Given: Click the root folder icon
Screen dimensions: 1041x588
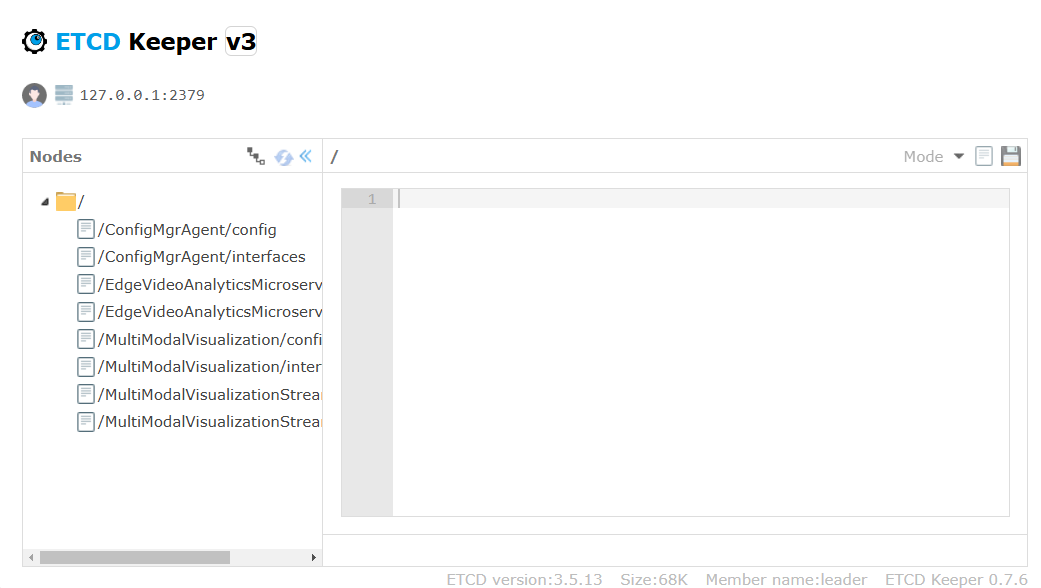Looking at the screenshot, I should click(66, 201).
